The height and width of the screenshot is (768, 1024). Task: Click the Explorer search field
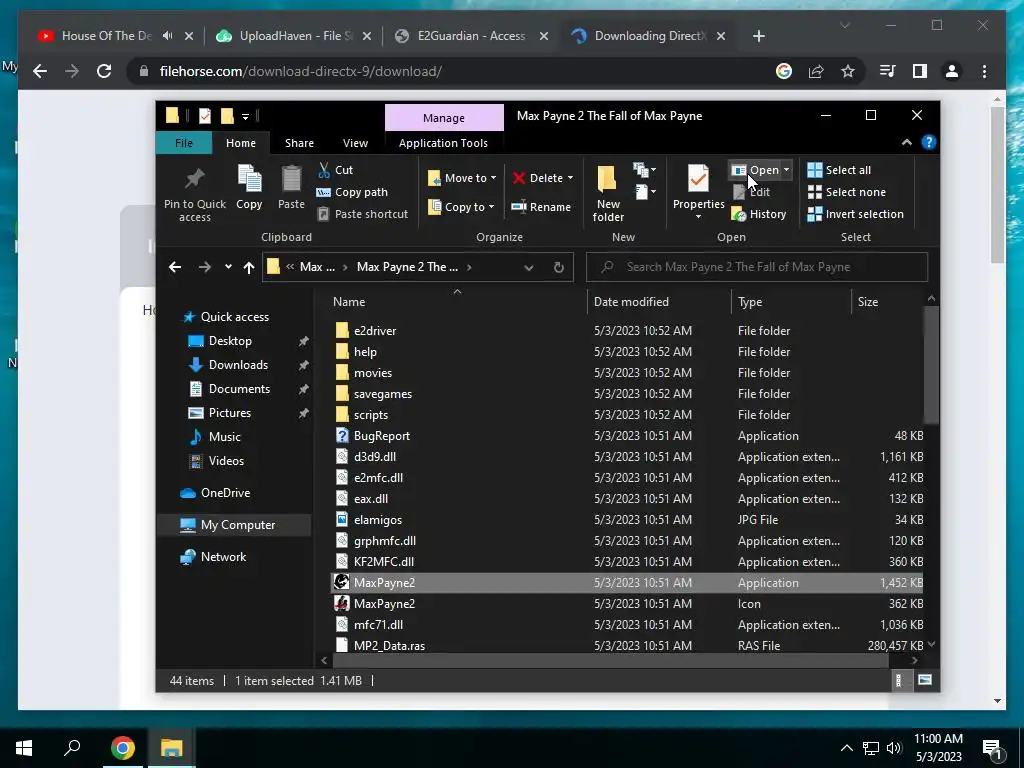tap(757, 267)
